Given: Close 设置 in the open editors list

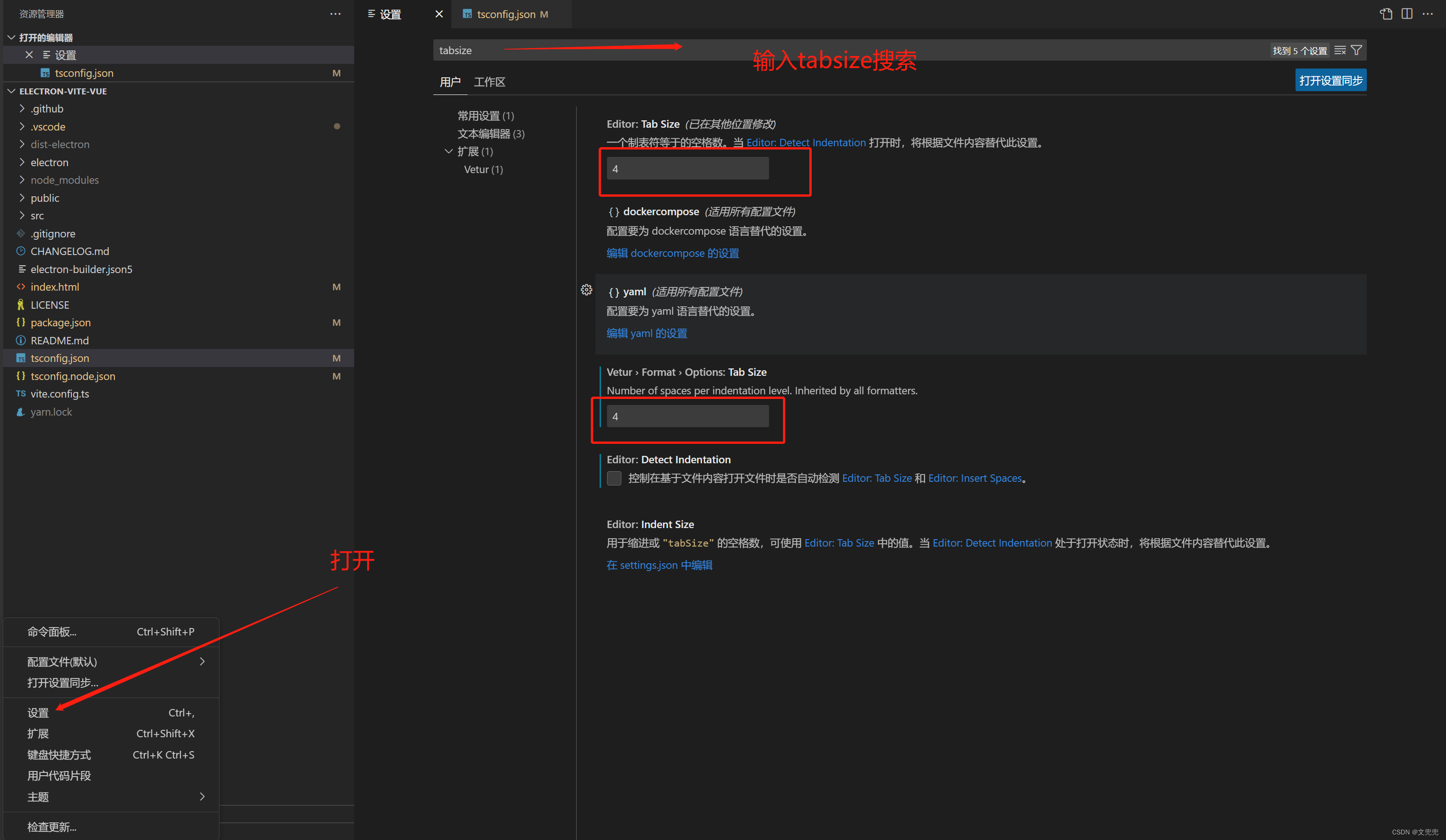Looking at the screenshot, I should point(29,55).
